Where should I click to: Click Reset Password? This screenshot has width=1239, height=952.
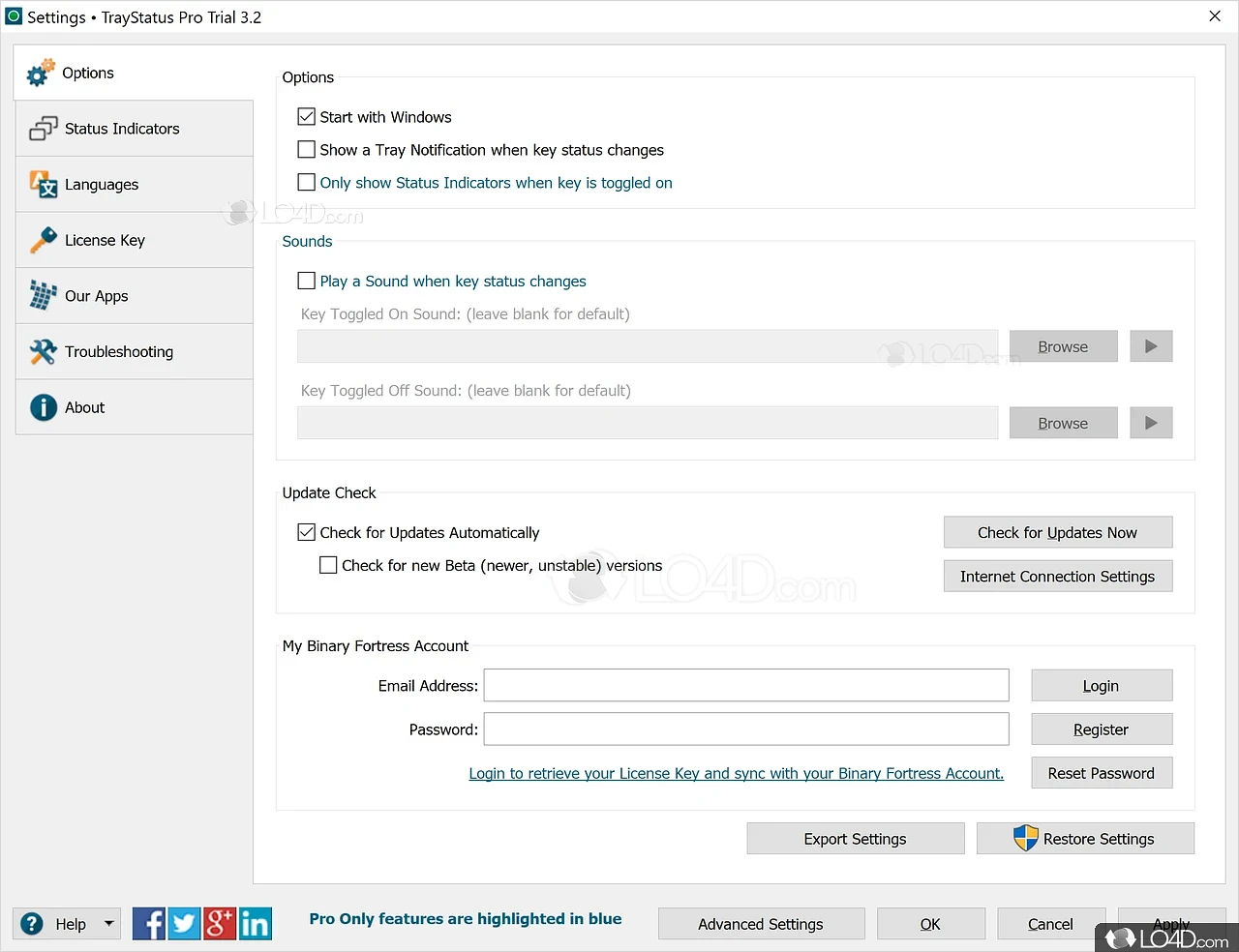[x=1102, y=773]
